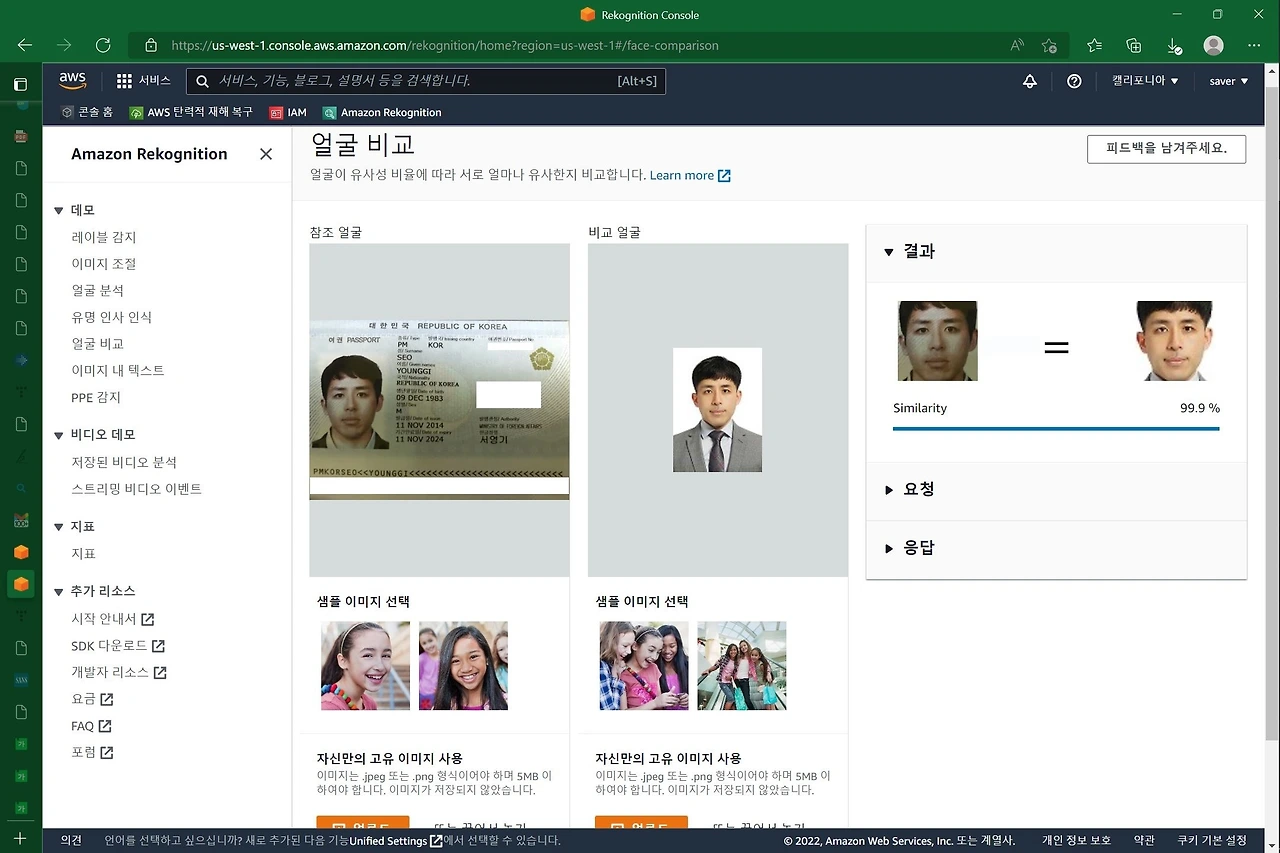The width and height of the screenshot is (1280, 853).
Task: Open 저장된 비디오 분석 in the sidebar
Action: (124, 462)
